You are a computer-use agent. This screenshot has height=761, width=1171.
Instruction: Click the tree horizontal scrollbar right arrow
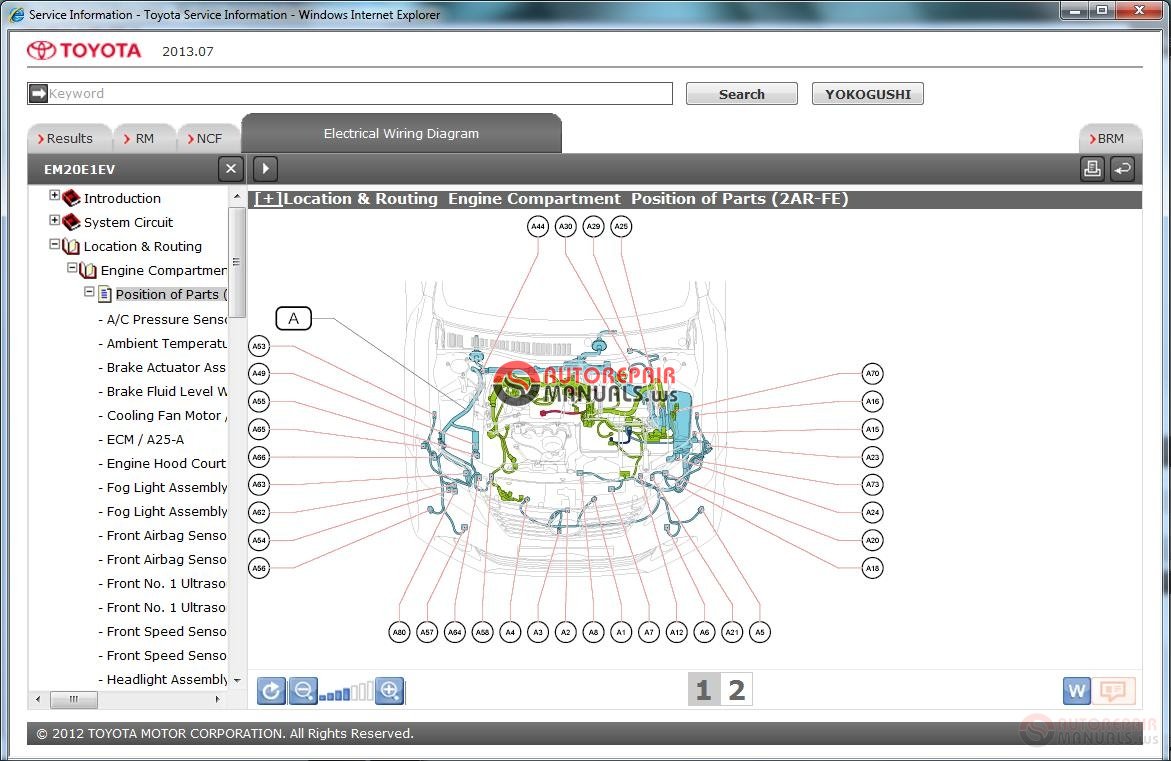pos(217,699)
